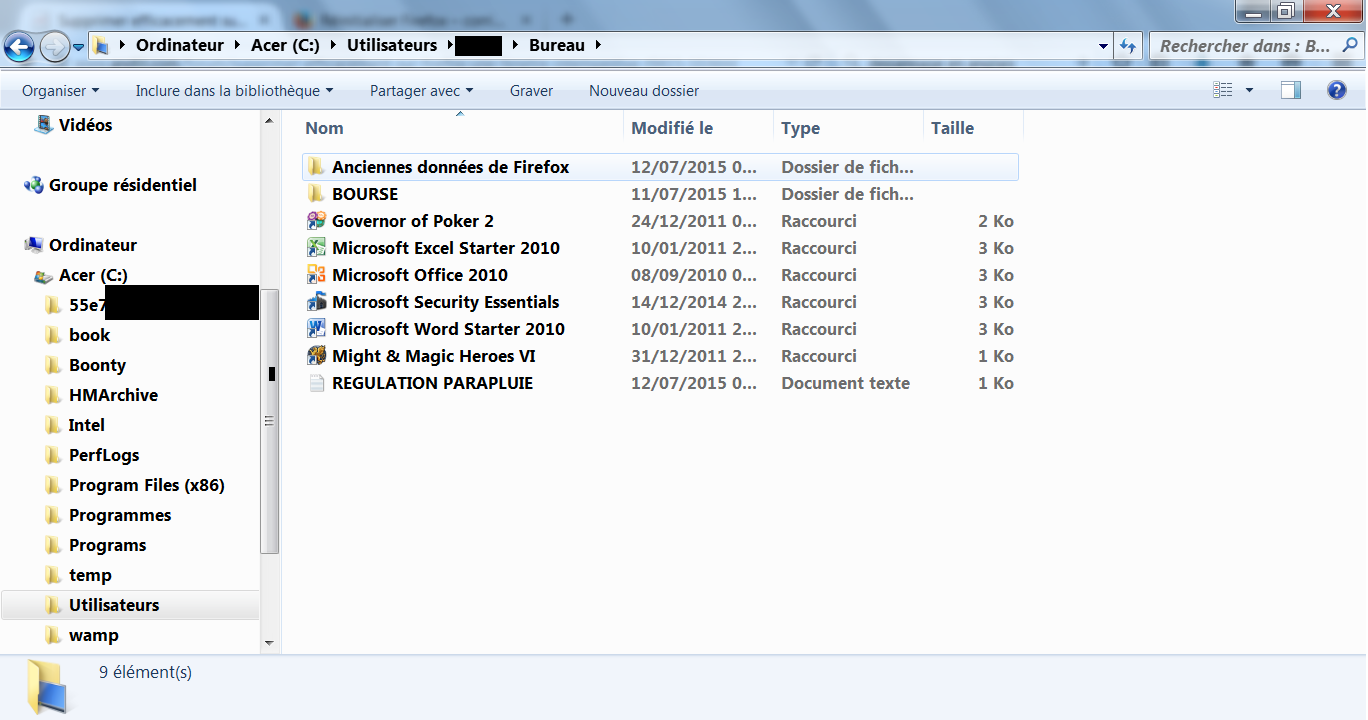Viewport: 1368px width, 720px height.
Task: Open the Partager avec dropdown
Action: (421, 90)
